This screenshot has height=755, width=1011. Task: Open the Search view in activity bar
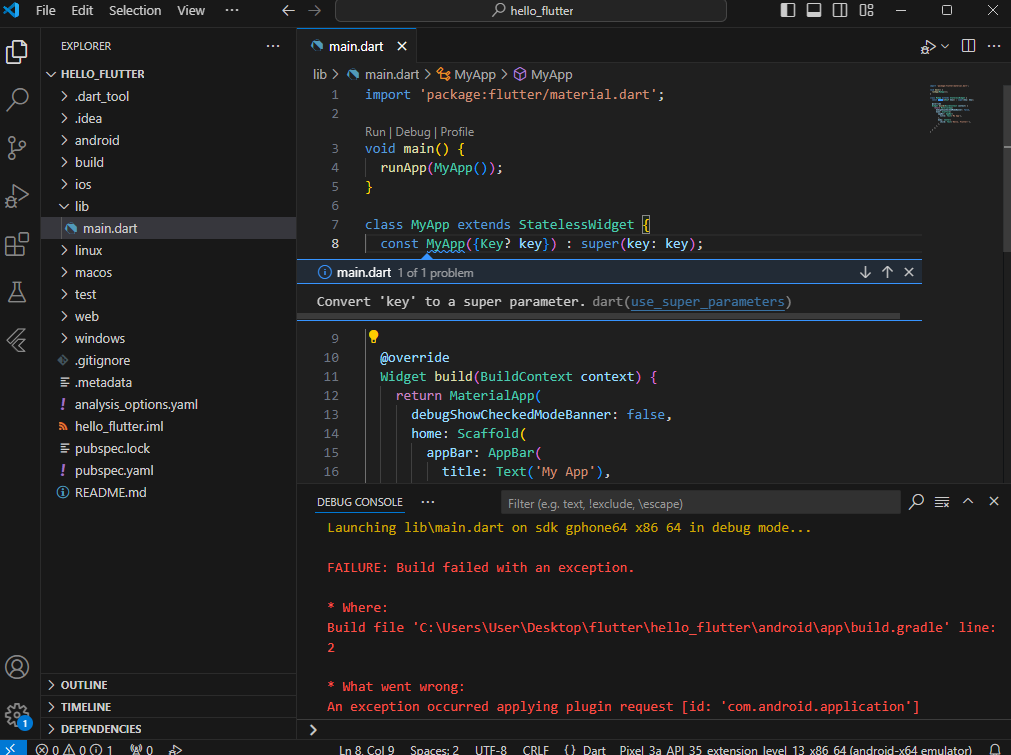pos(17,99)
